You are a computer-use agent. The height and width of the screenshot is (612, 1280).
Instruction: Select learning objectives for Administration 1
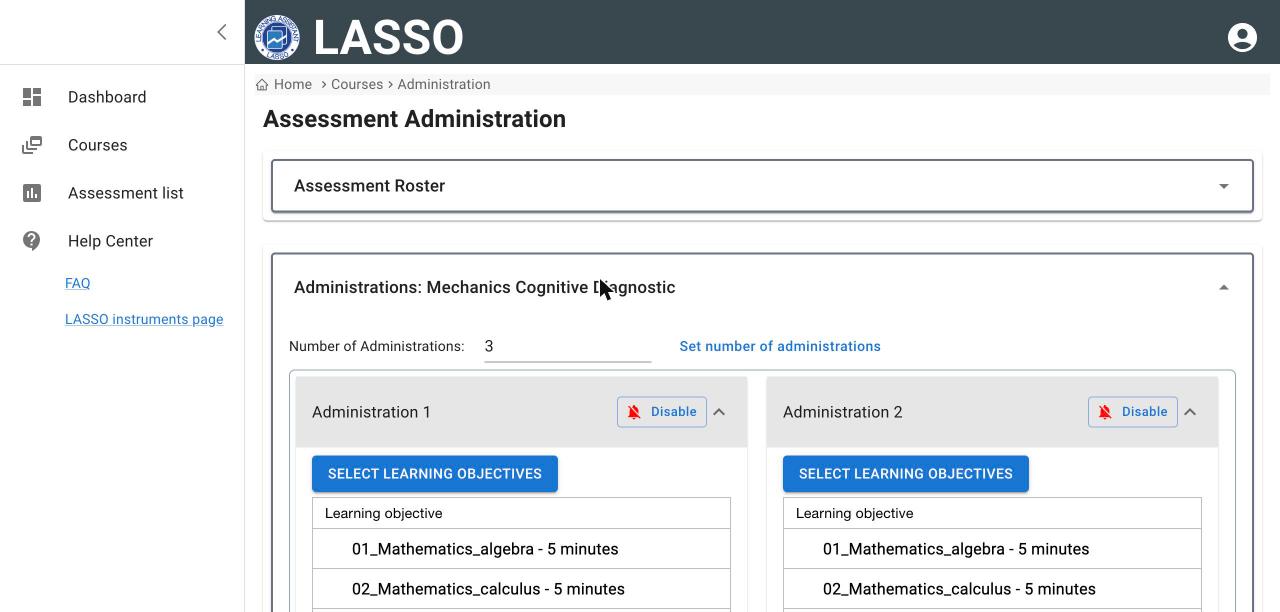pos(435,474)
